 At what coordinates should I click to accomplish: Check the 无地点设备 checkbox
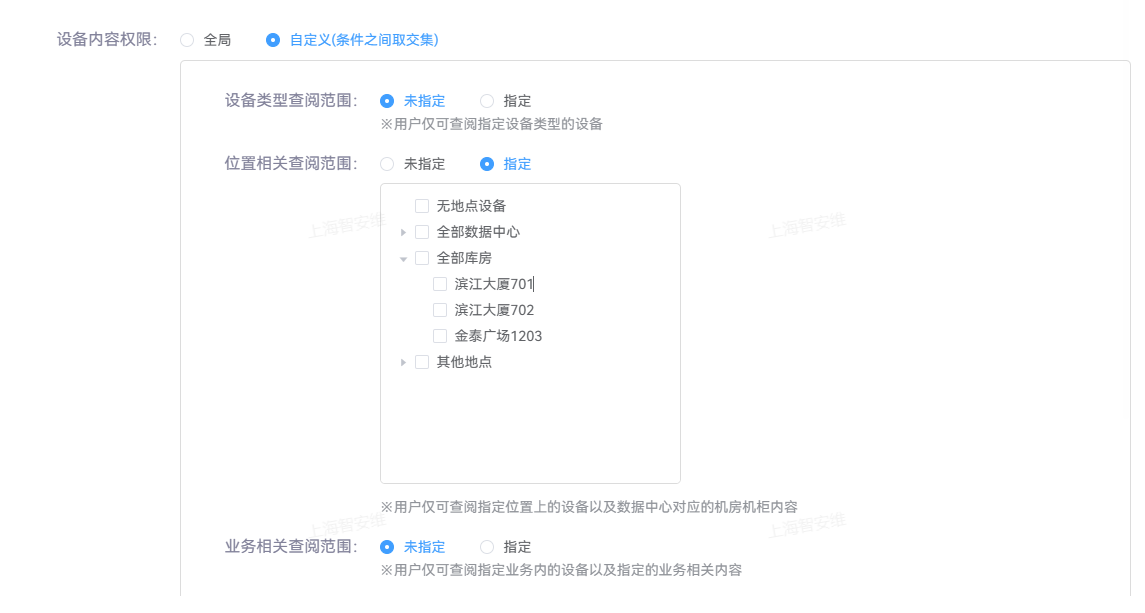tap(422, 206)
